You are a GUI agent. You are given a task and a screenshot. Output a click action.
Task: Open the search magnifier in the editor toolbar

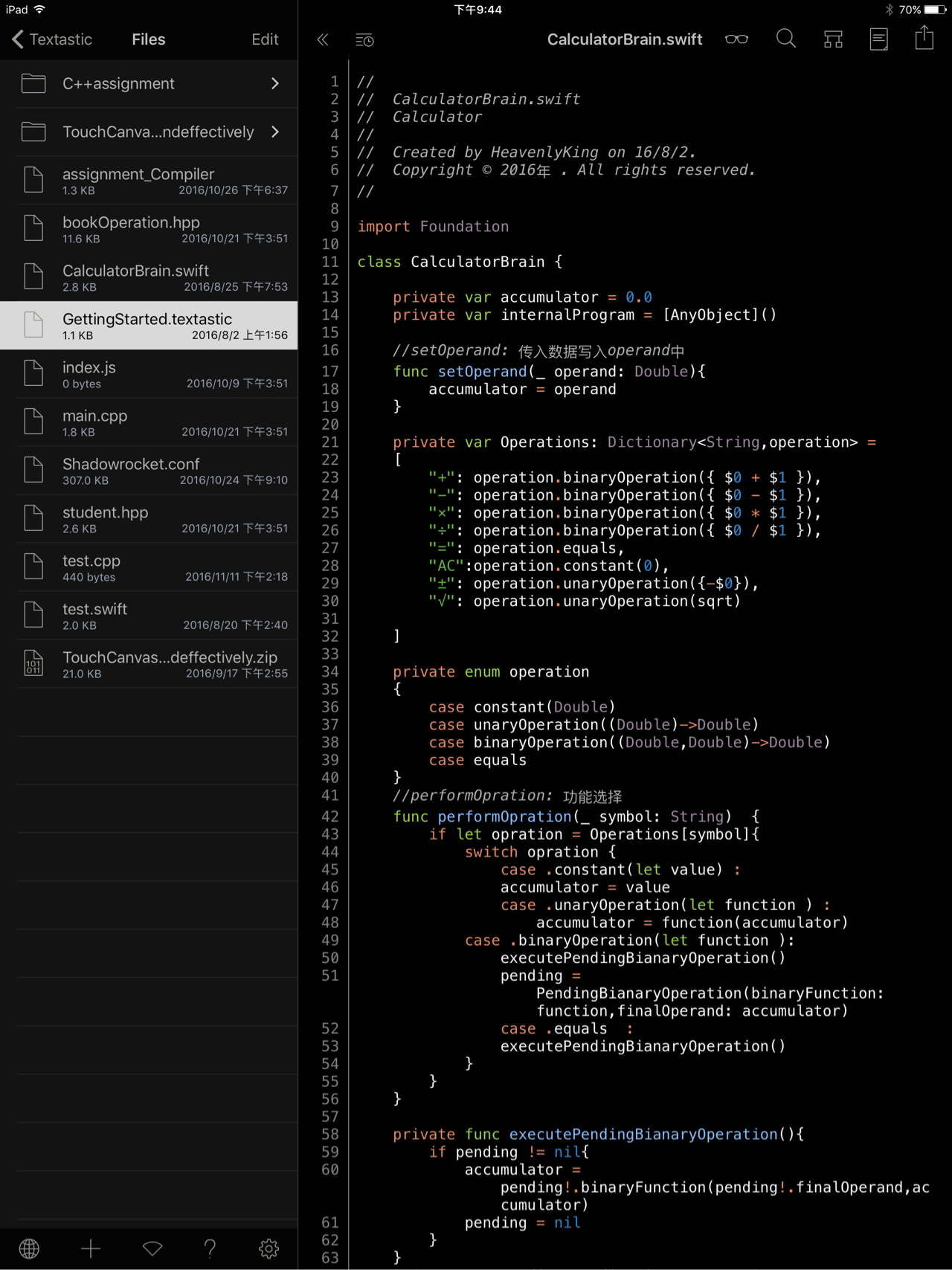point(785,39)
